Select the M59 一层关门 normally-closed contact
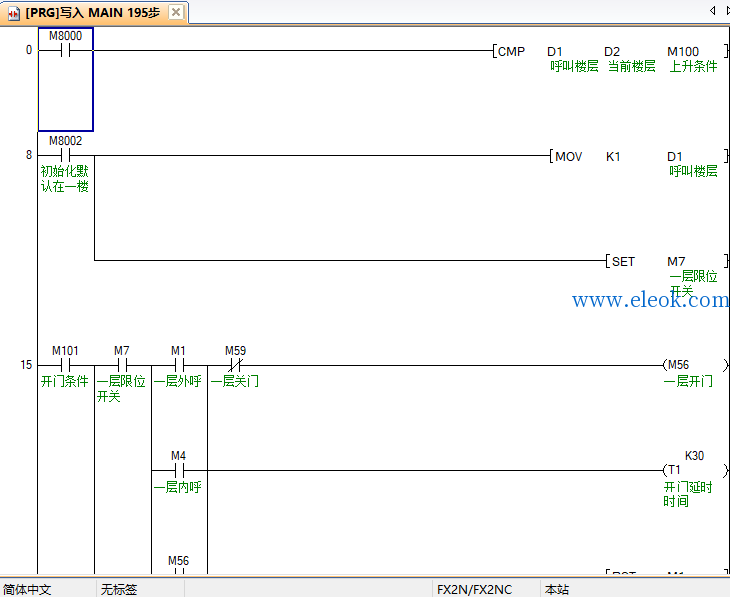730x597 pixels. [235, 365]
